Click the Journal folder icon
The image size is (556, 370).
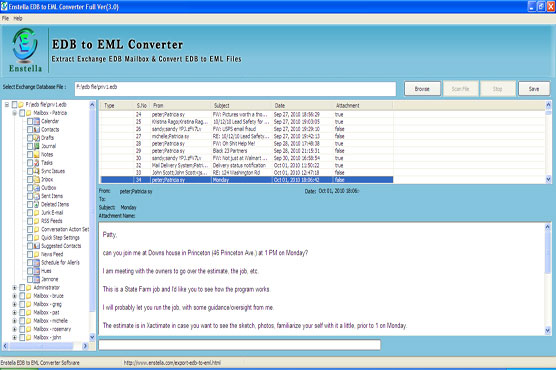[x=37, y=146]
